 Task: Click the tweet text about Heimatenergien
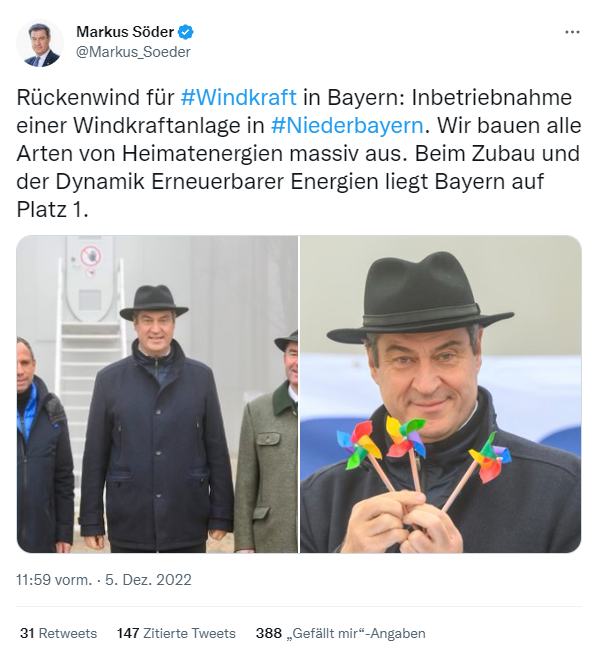tap(299, 153)
